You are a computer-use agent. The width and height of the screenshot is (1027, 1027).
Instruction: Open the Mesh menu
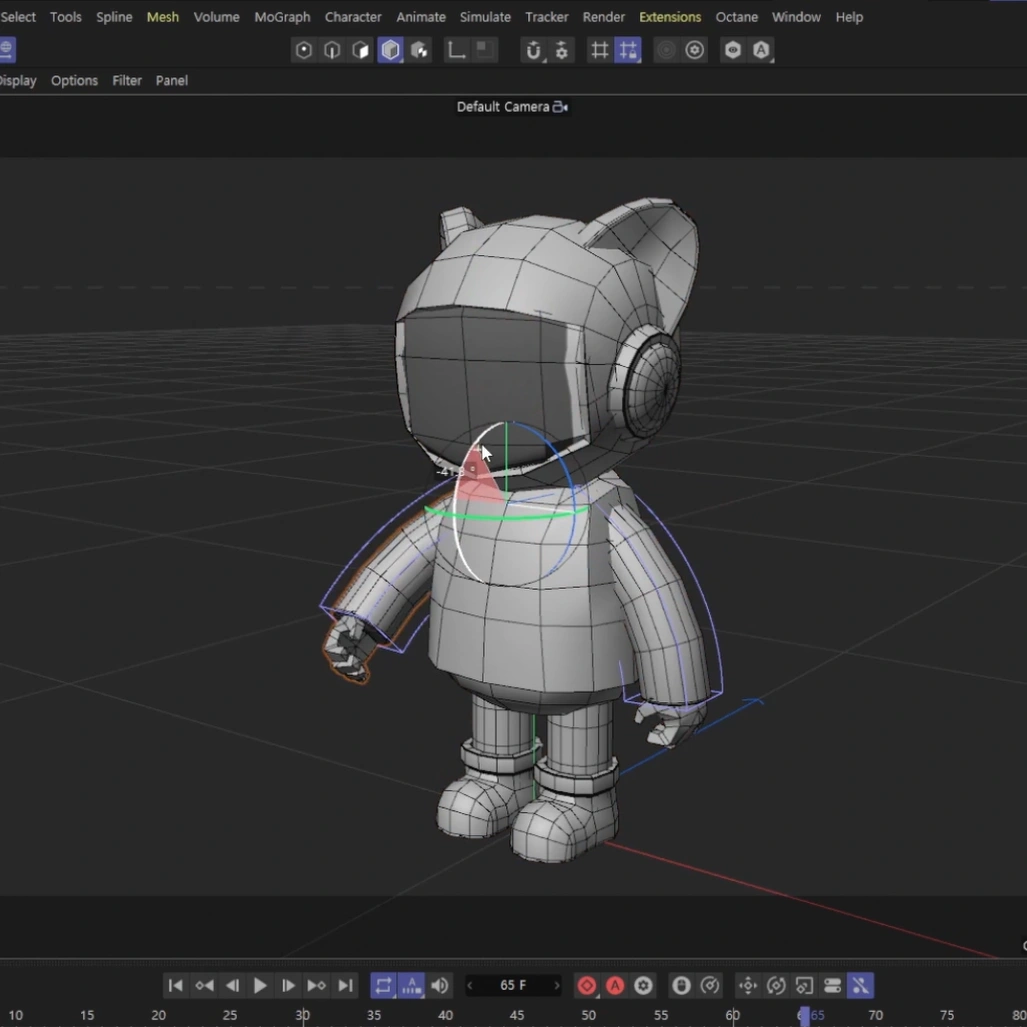(162, 17)
